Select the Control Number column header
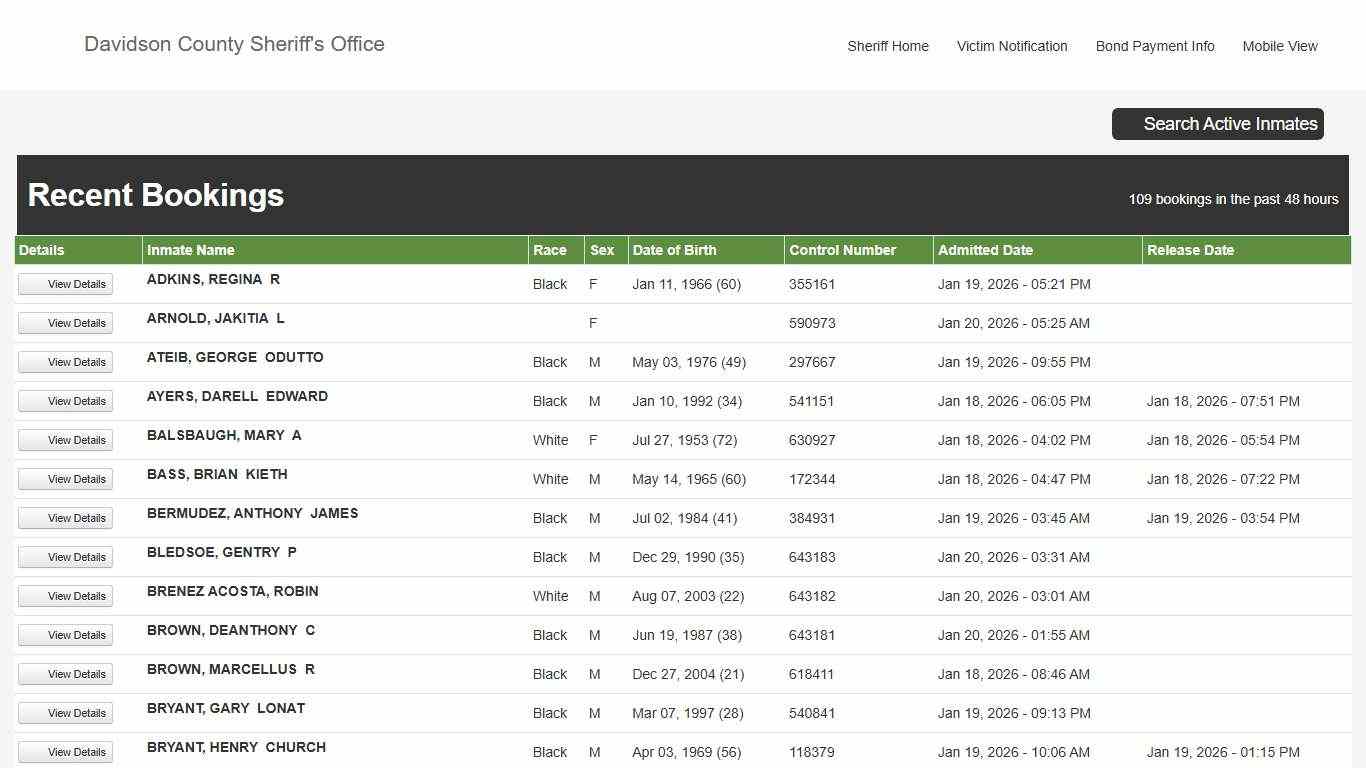Viewport: 1366px width, 768px height. pos(842,250)
